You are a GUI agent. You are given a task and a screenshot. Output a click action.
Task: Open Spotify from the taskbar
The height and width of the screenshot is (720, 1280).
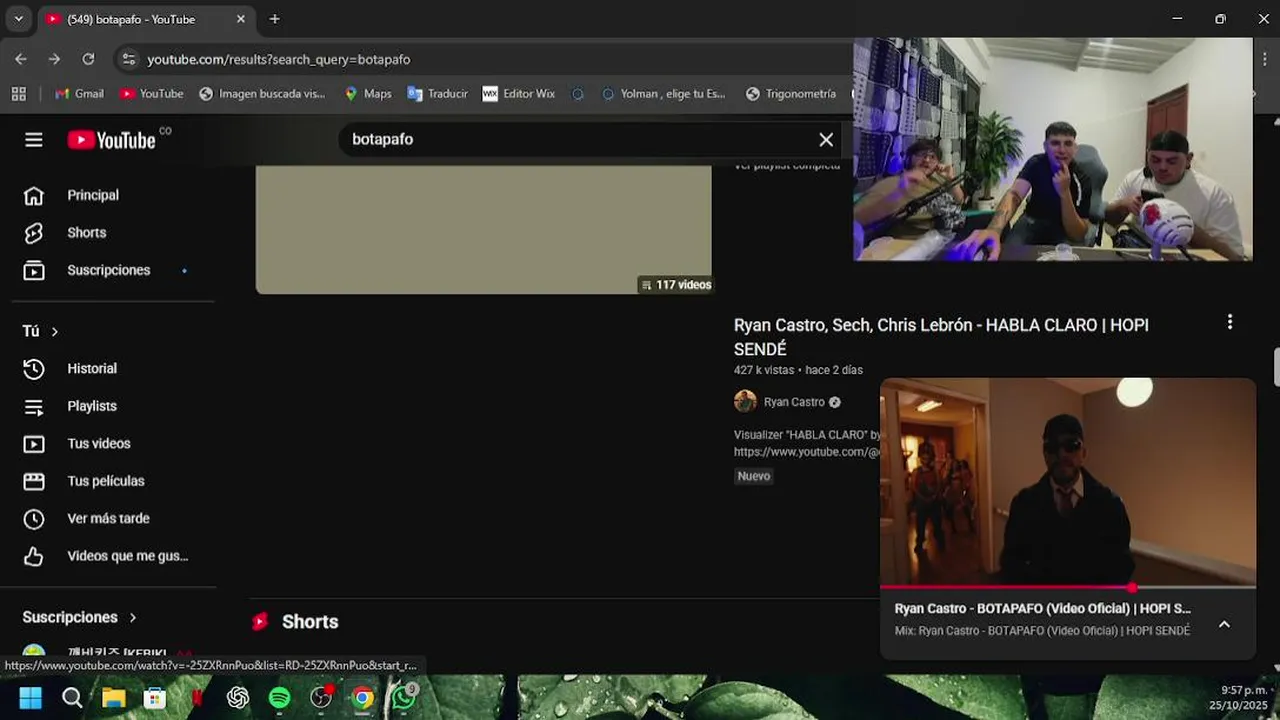(280, 698)
